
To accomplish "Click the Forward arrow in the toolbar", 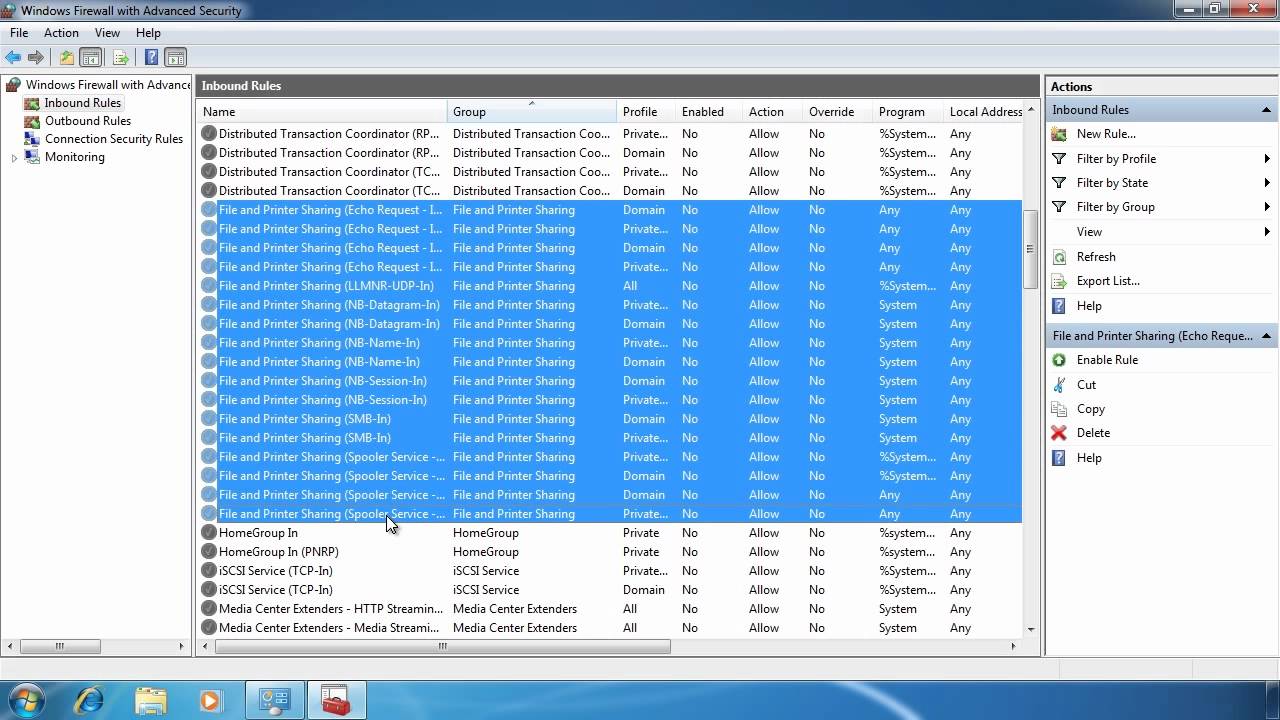I will (36, 57).
